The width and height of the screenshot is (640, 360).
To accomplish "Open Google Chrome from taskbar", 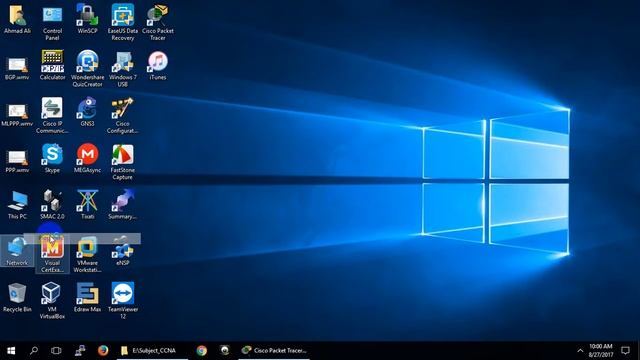I will pos(202,351).
